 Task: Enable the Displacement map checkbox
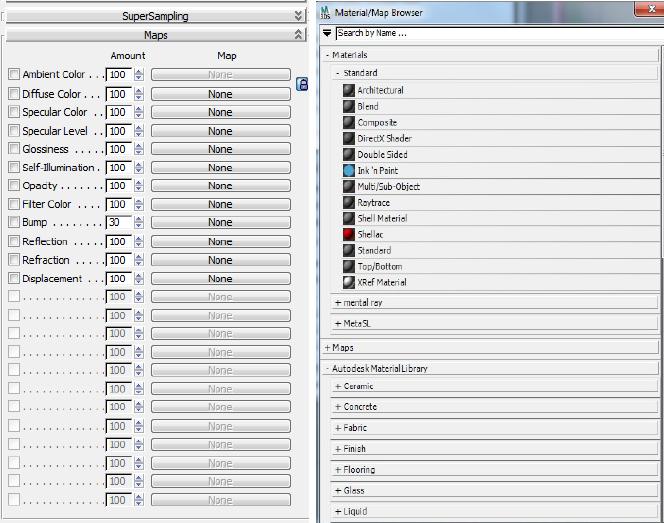pos(14,278)
